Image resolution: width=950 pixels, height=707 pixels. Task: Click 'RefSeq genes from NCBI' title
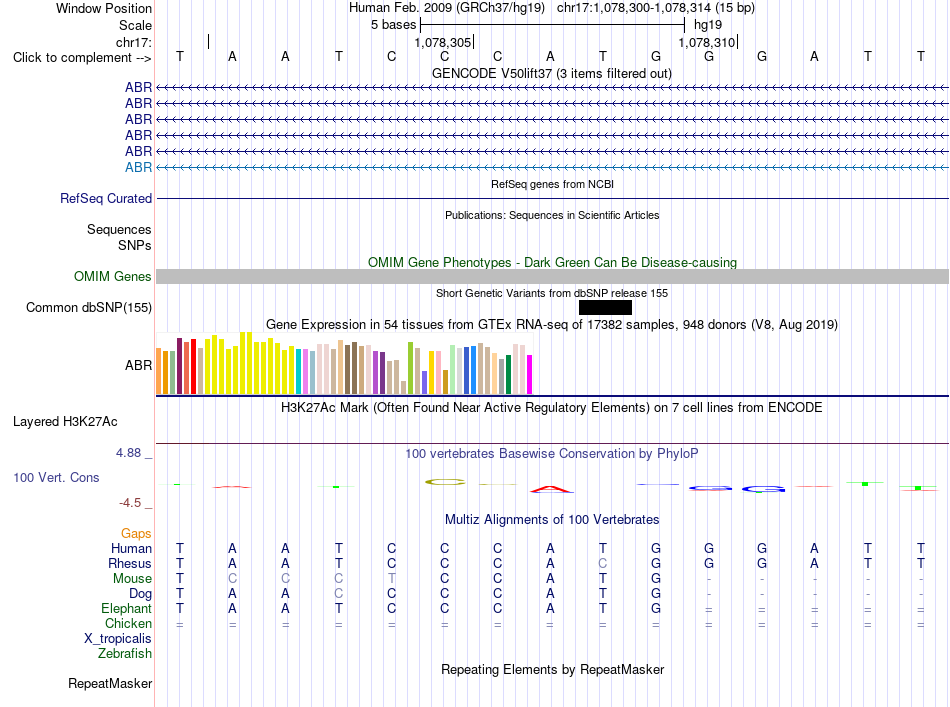pyautogui.click(x=553, y=184)
